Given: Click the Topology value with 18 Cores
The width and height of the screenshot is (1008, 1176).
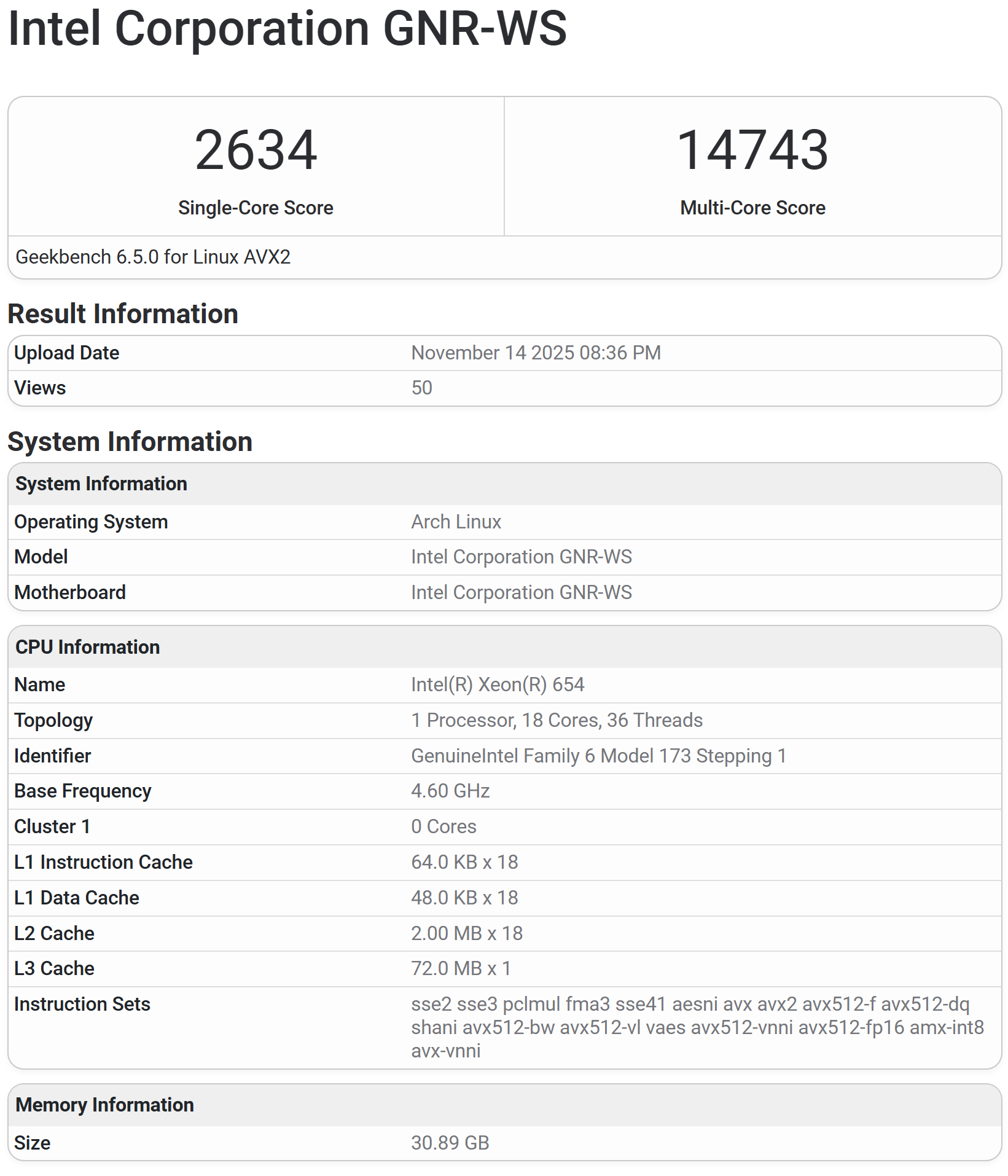Looking at the screenshot, I should pos(557,720).
